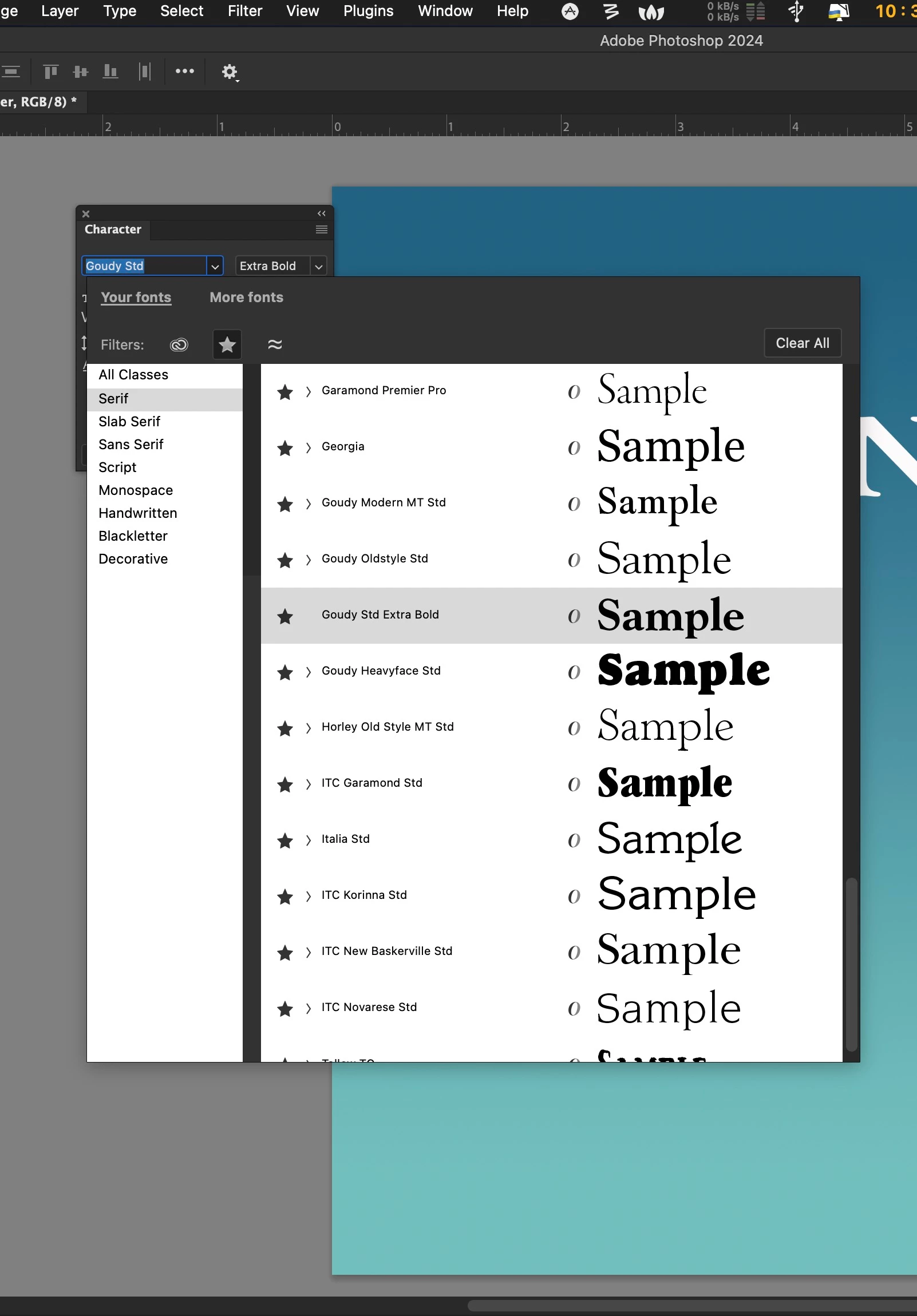917x1316 pixels.
Task: Enable the similar fonts filter icon
Action: (x=275, y=344)
